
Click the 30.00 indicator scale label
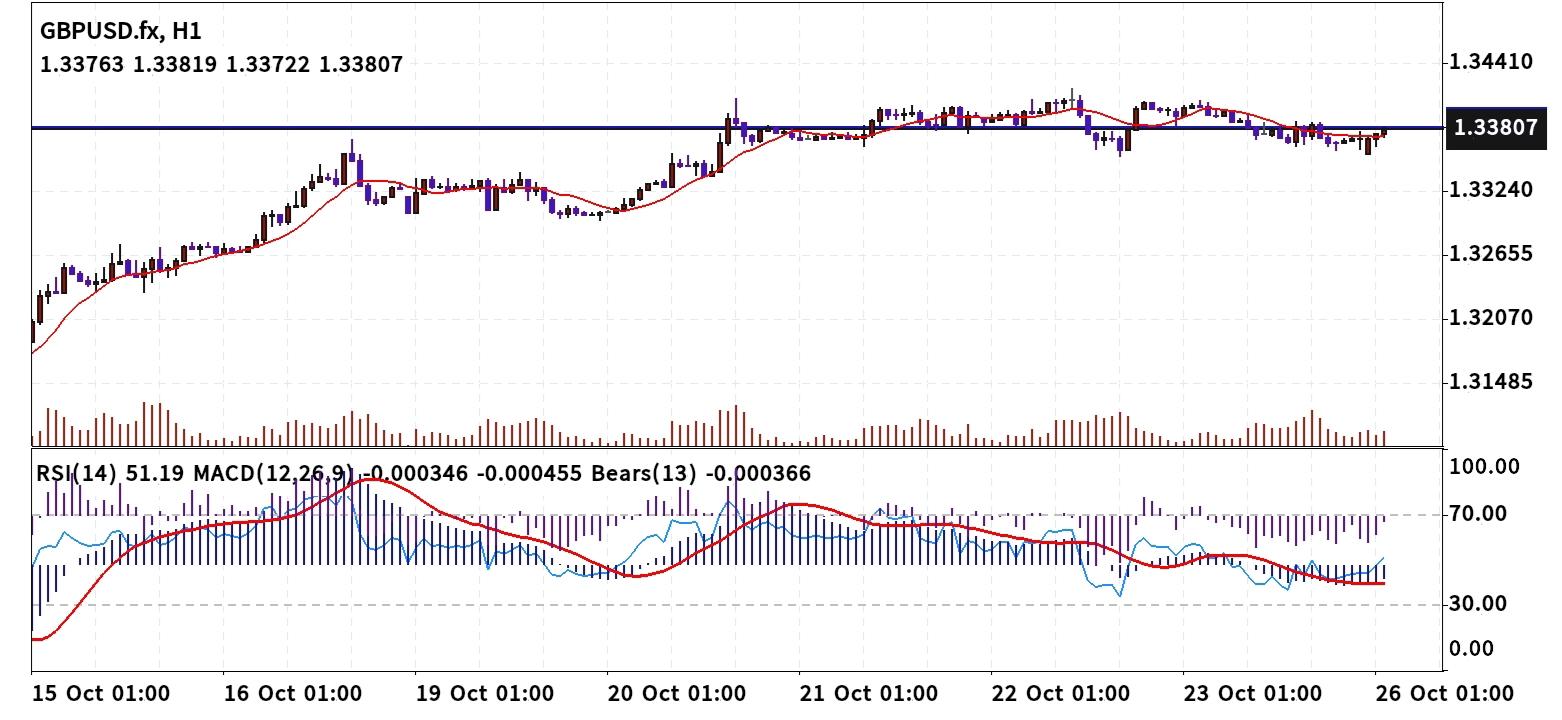click(x=1480, y=604)
